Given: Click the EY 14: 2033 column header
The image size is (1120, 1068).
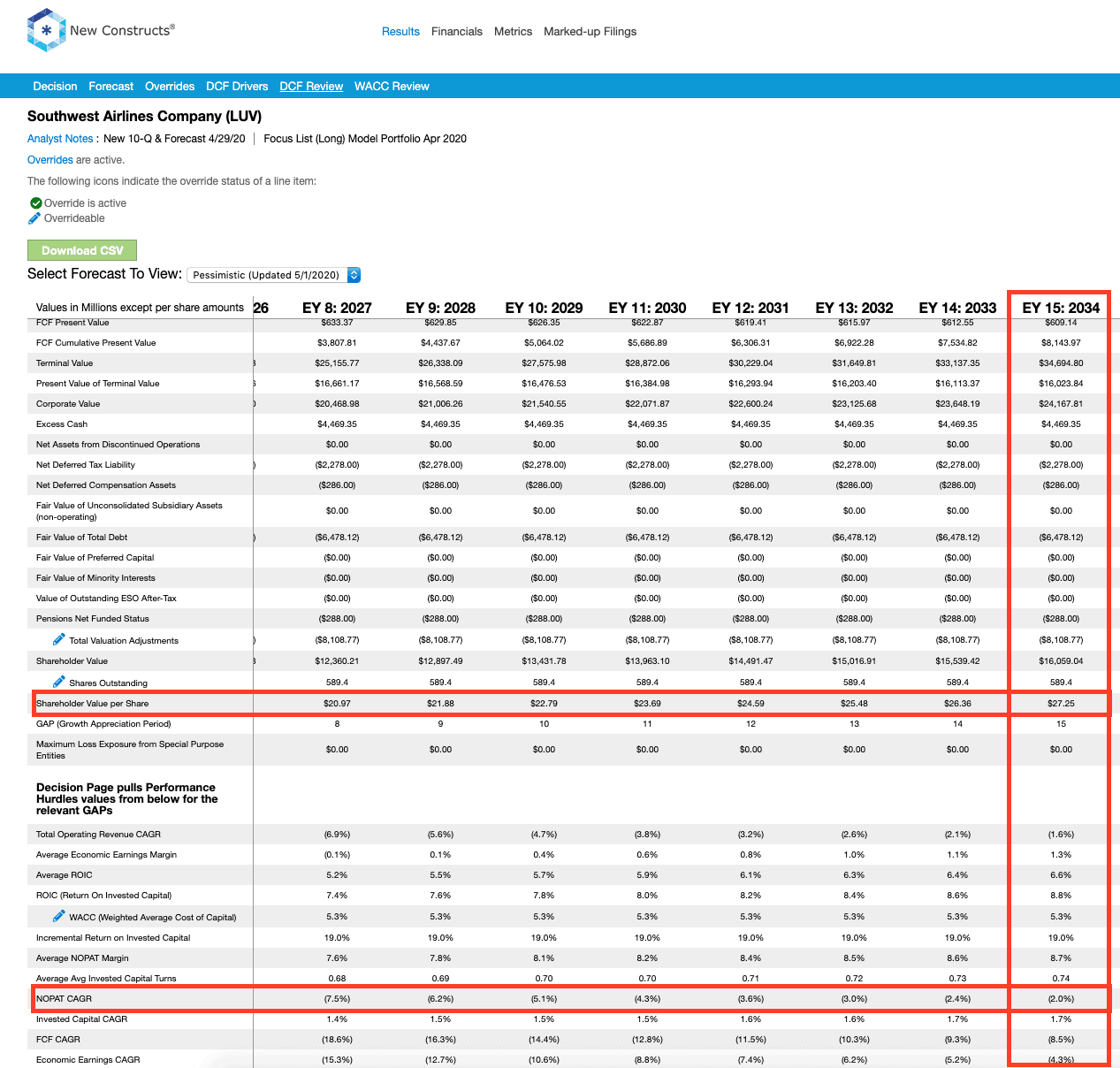Looking at the screenshot, I should click(957, 308).
